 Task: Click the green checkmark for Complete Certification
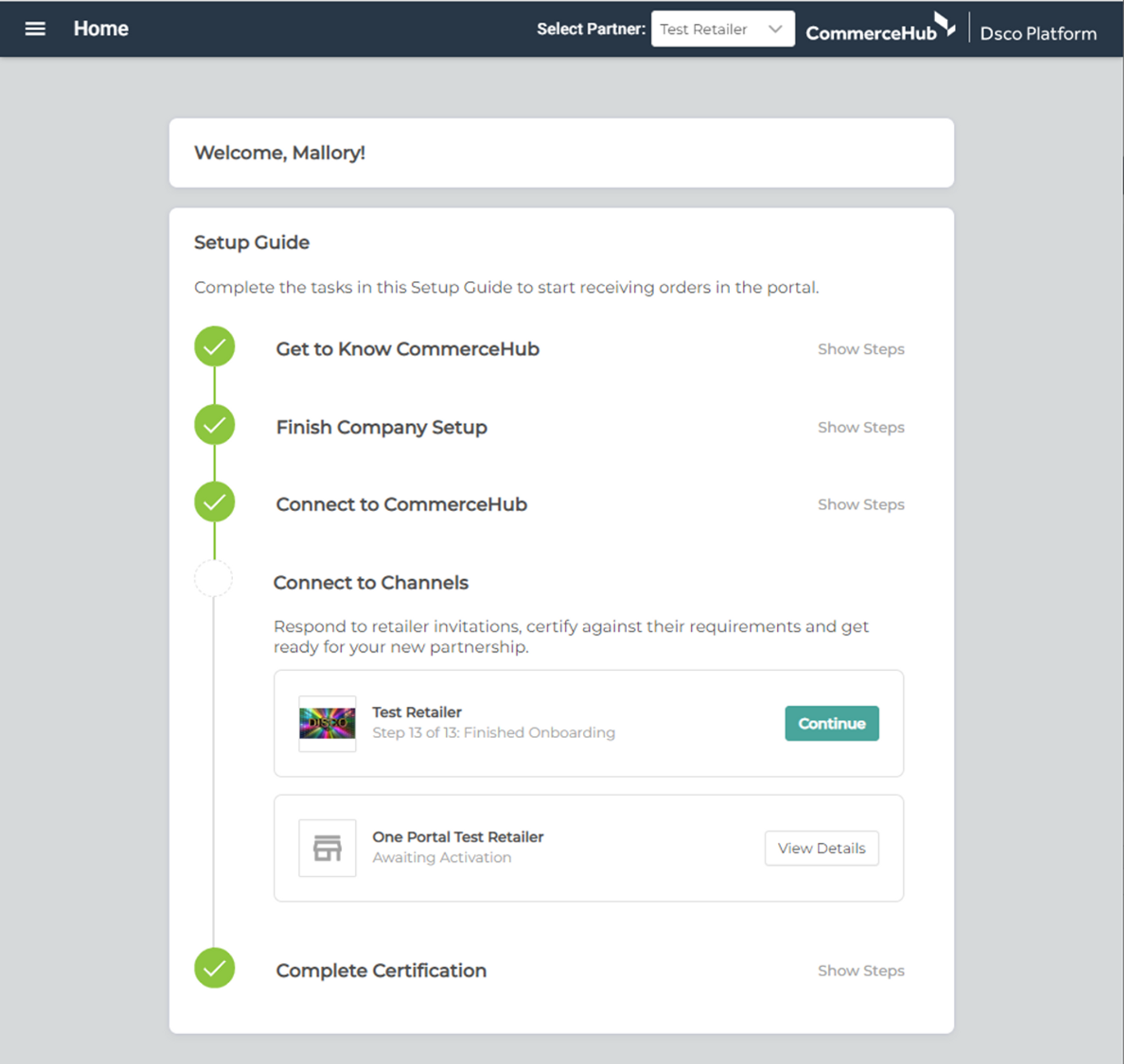click(x=215, y=968)
